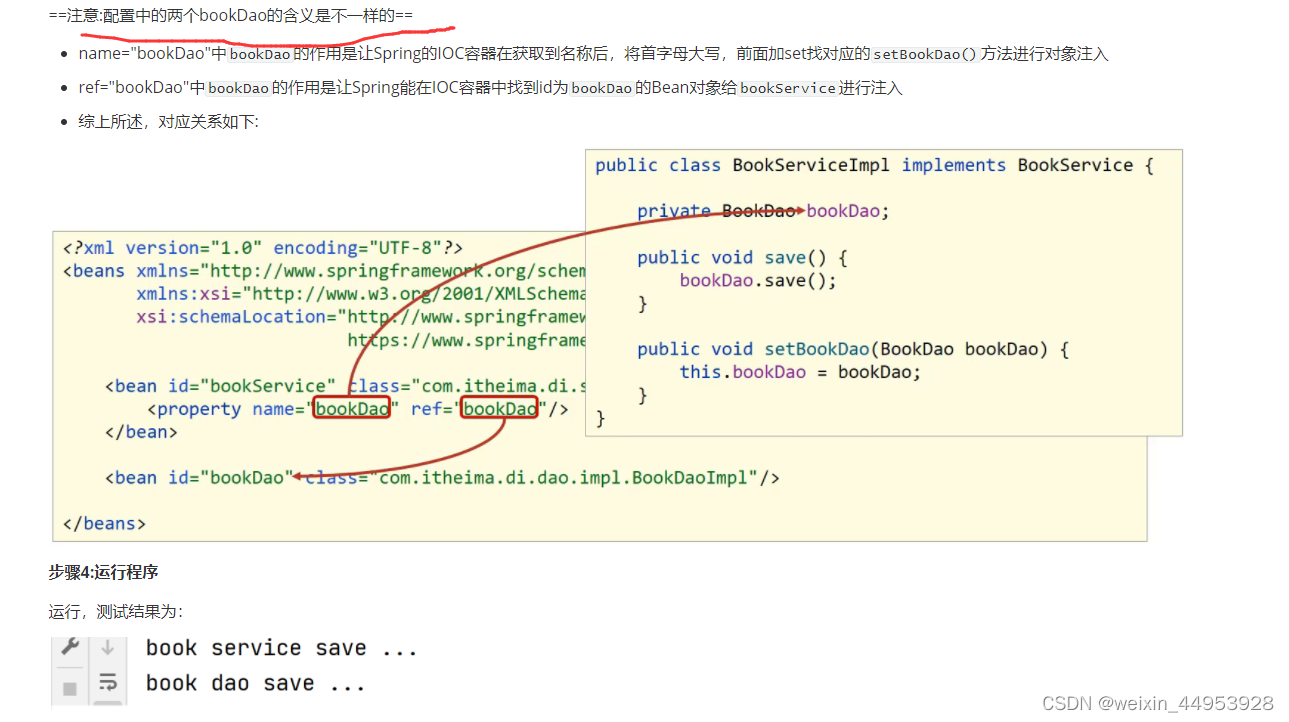Image resolution: width=1289 pixels, height=722 pixels.
Task: Click '<bean id="bookDao"' line in XML snippet
Action: coord(442,478)
